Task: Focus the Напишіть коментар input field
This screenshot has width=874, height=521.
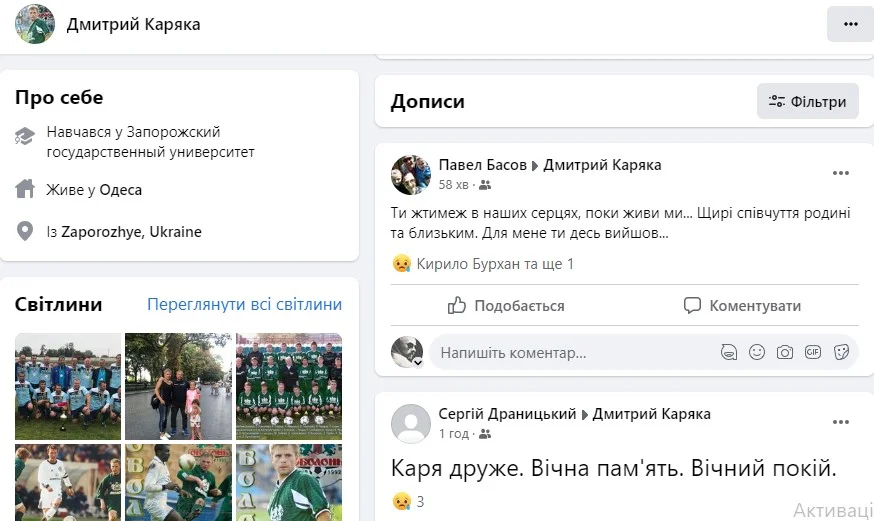Action: [x=570, y=353]
